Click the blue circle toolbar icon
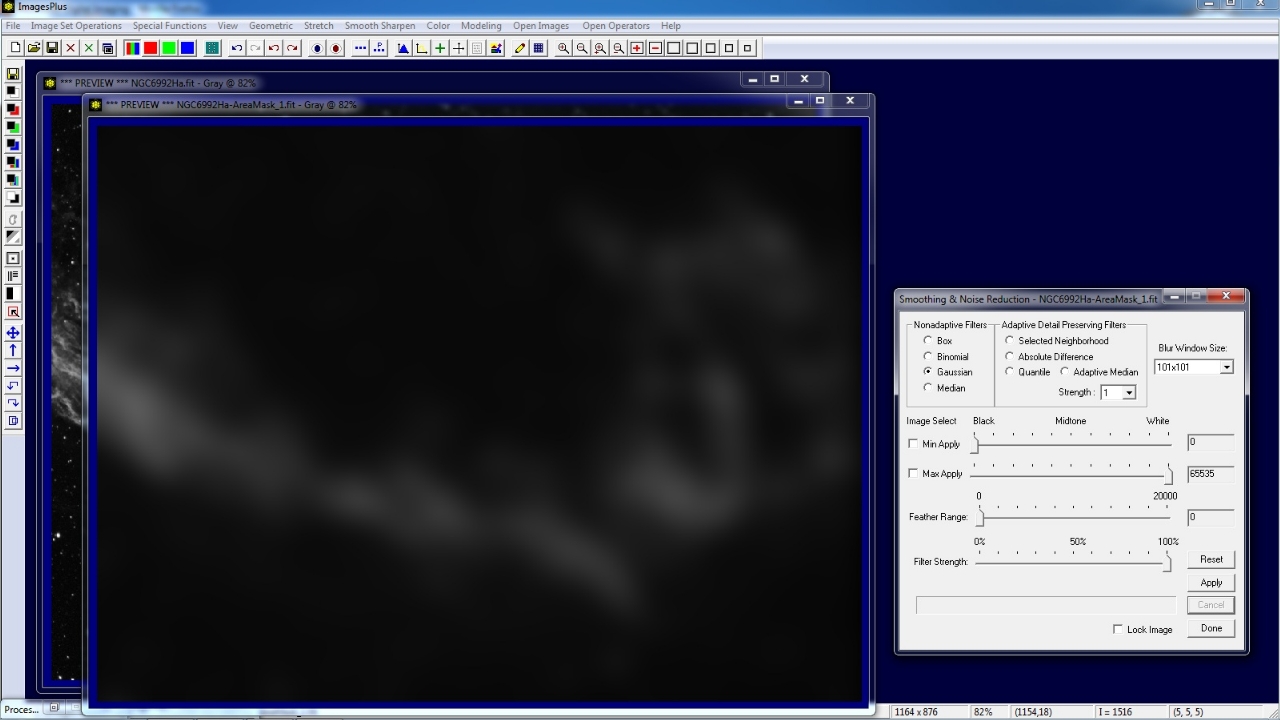The height and width of the screenshot is (720, 1280). coord(318,48)
